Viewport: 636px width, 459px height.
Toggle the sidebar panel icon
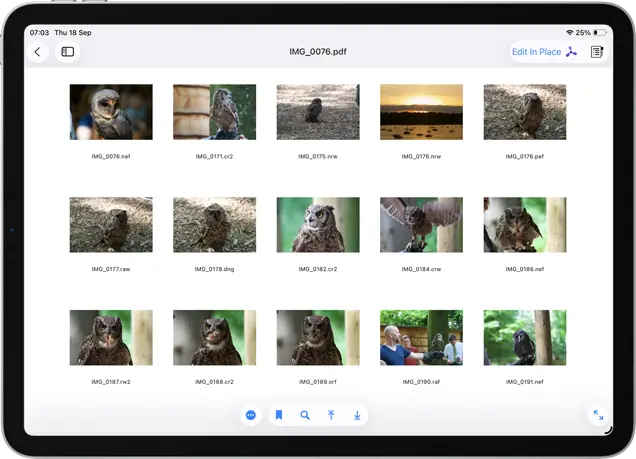coord(67,52)
